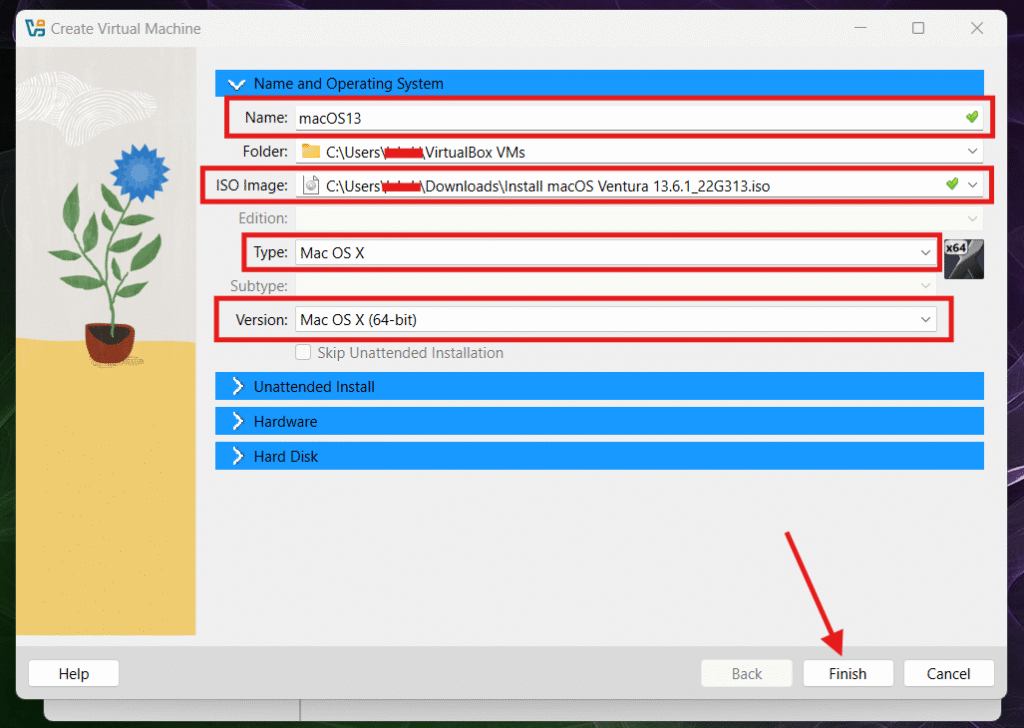Open the ISO Image dropdown arrow

pos(972,185)
